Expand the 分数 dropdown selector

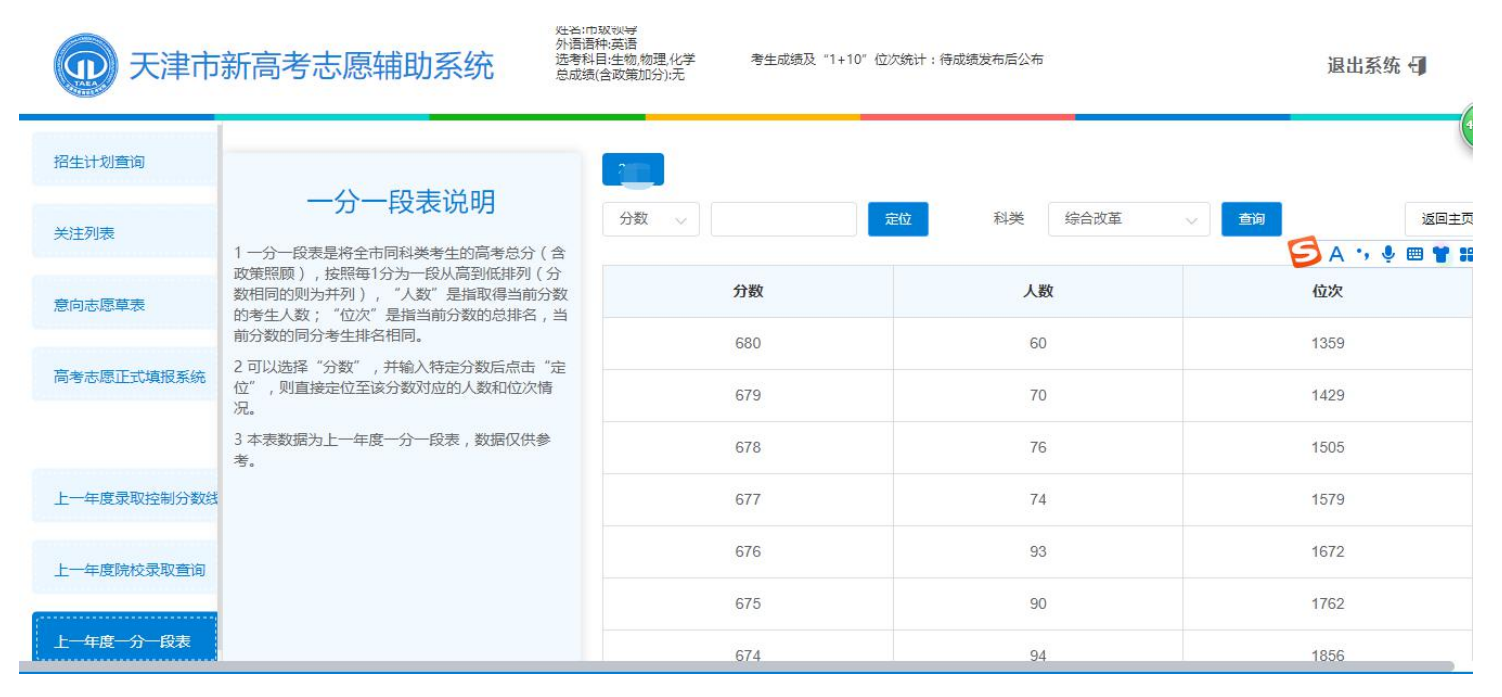tap(651, 219)
